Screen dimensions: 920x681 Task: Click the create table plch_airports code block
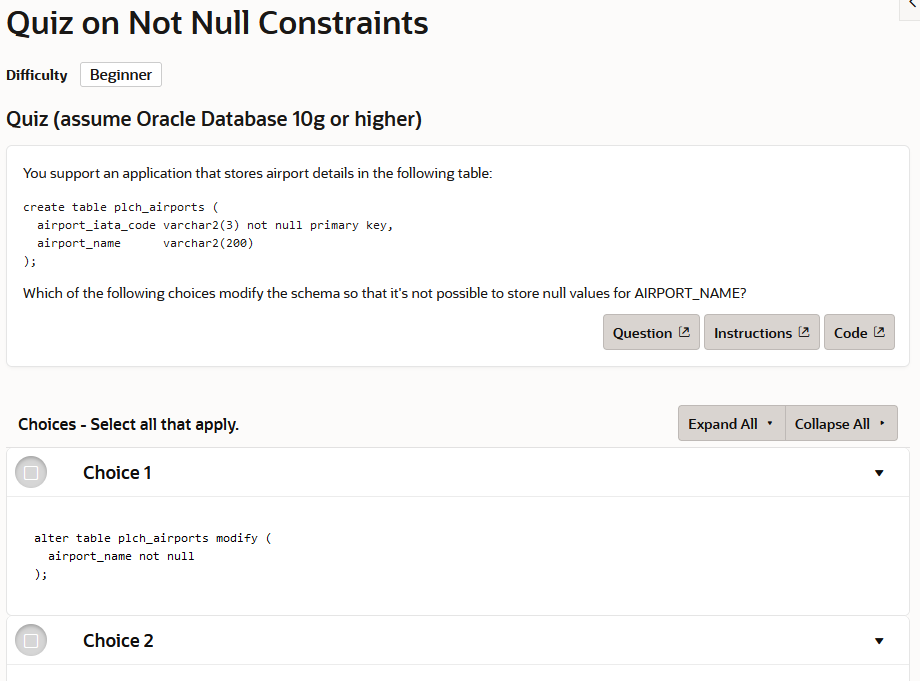[208, 234]
